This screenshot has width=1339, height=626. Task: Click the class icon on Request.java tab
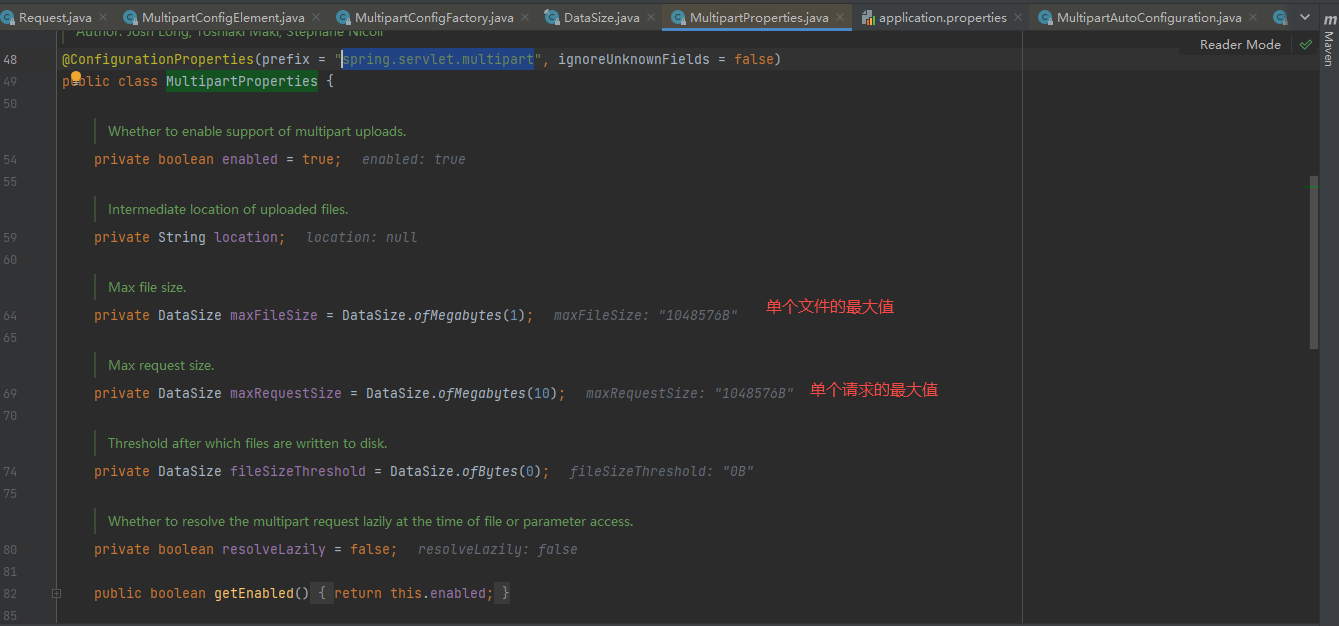click(8, 17)
